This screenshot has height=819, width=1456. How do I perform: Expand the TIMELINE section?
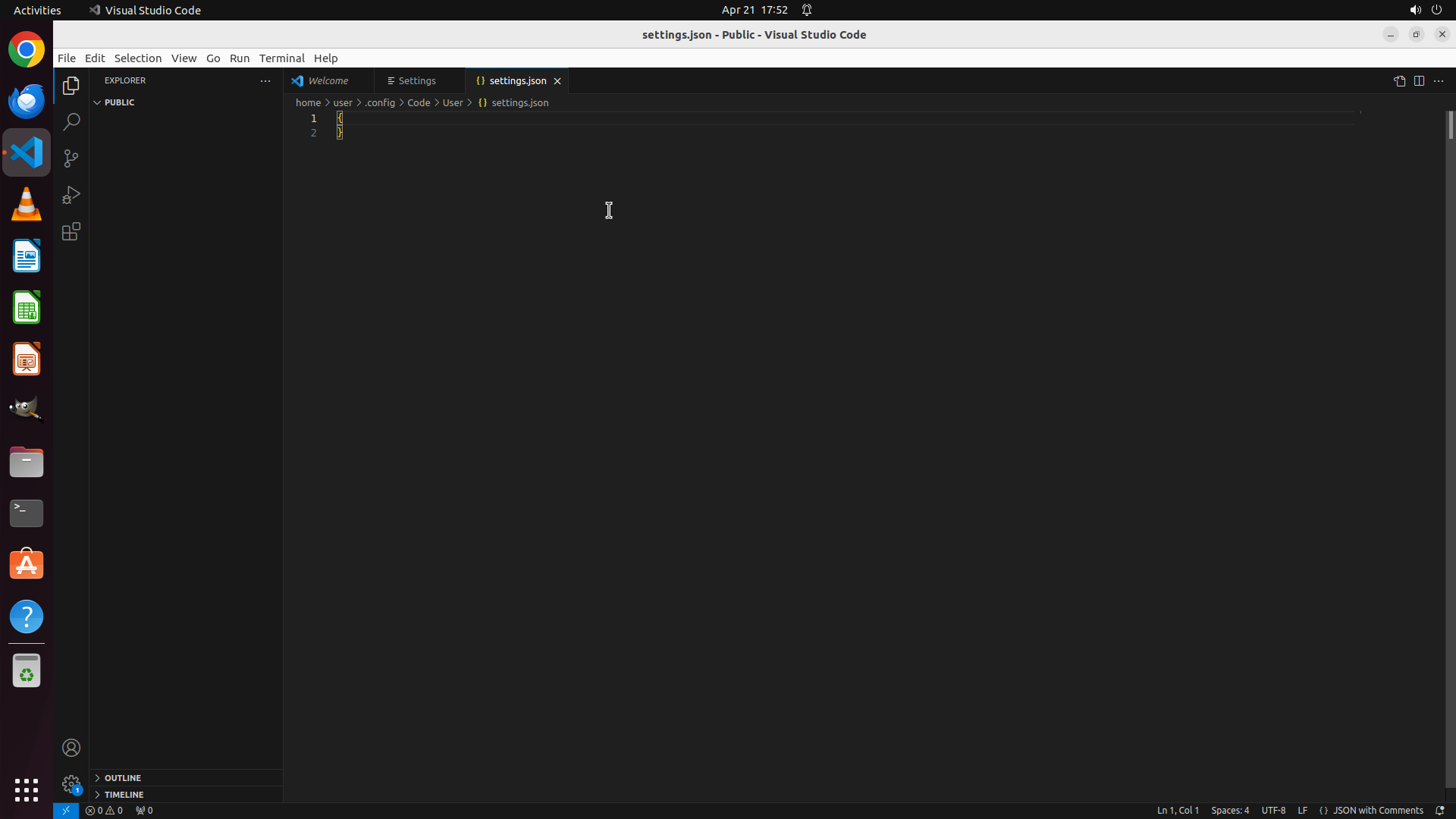(x=124, y=795)
